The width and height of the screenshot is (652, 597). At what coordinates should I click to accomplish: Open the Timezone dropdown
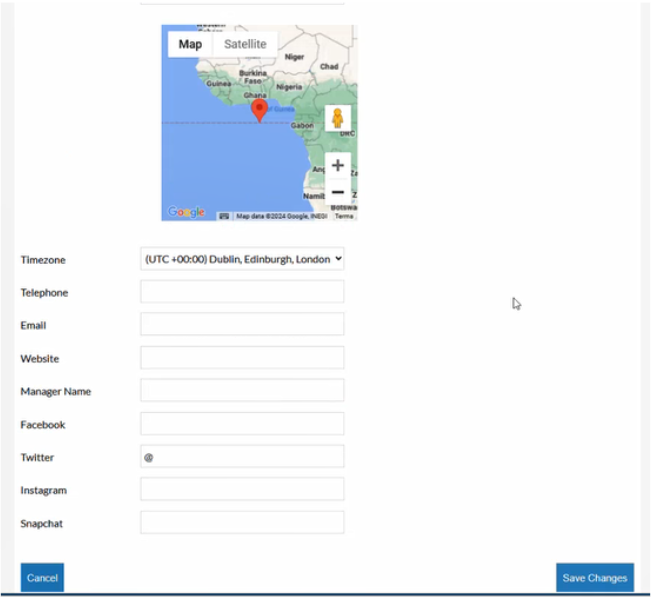click(x=242, y=259)
